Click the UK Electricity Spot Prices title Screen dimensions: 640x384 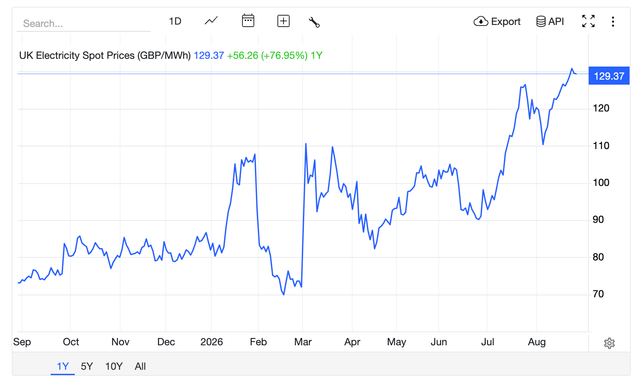point(105,55)
